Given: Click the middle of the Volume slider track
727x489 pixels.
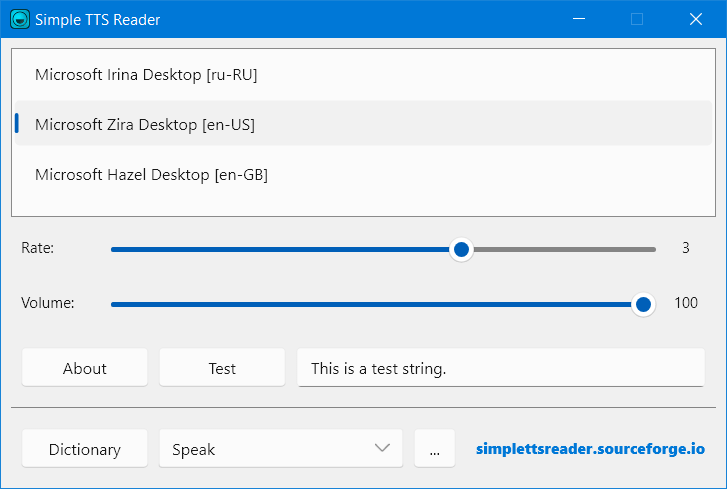Looking at the screenshot, I should (375, 304).
